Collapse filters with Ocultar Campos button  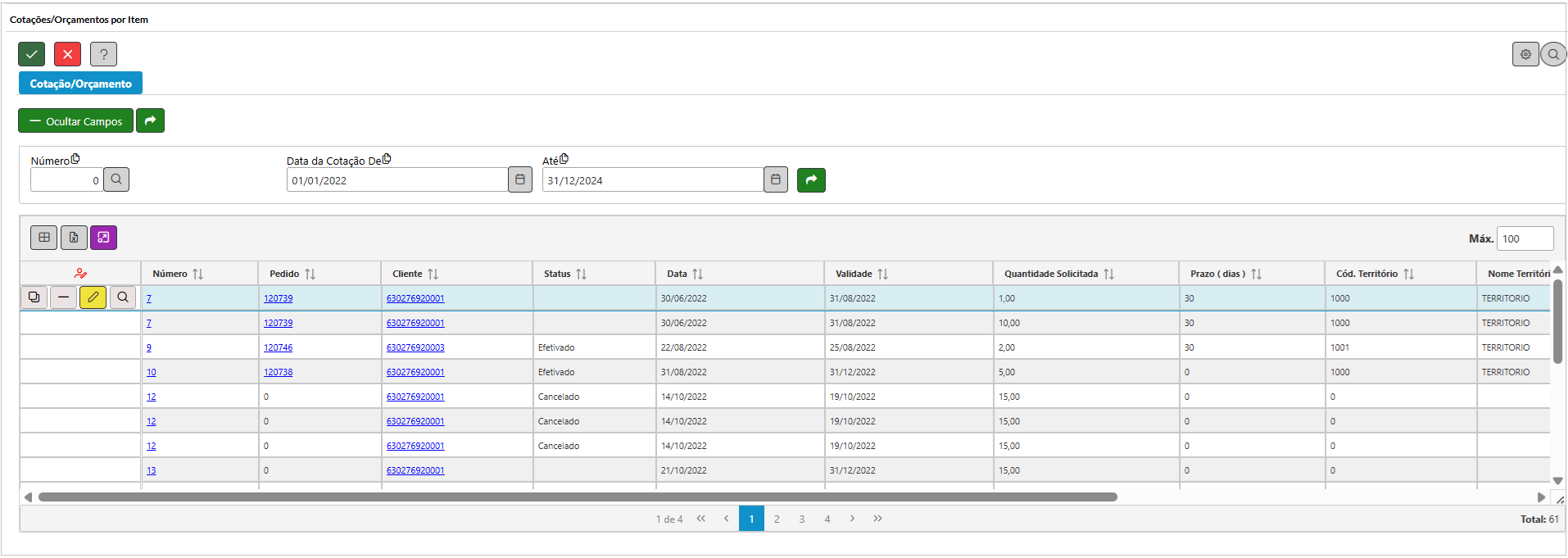(x=75, y=121)
